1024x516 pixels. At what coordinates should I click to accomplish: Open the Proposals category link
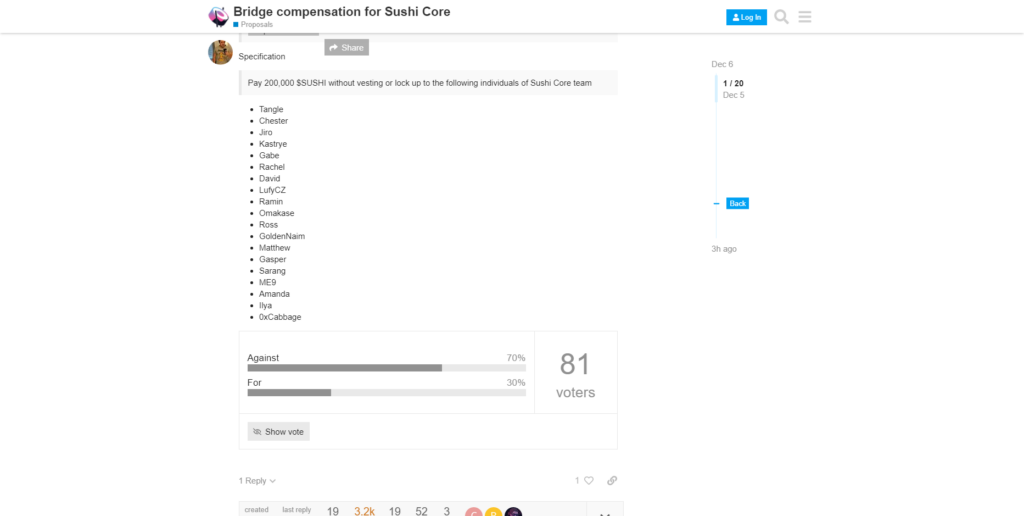coord(253,24)
